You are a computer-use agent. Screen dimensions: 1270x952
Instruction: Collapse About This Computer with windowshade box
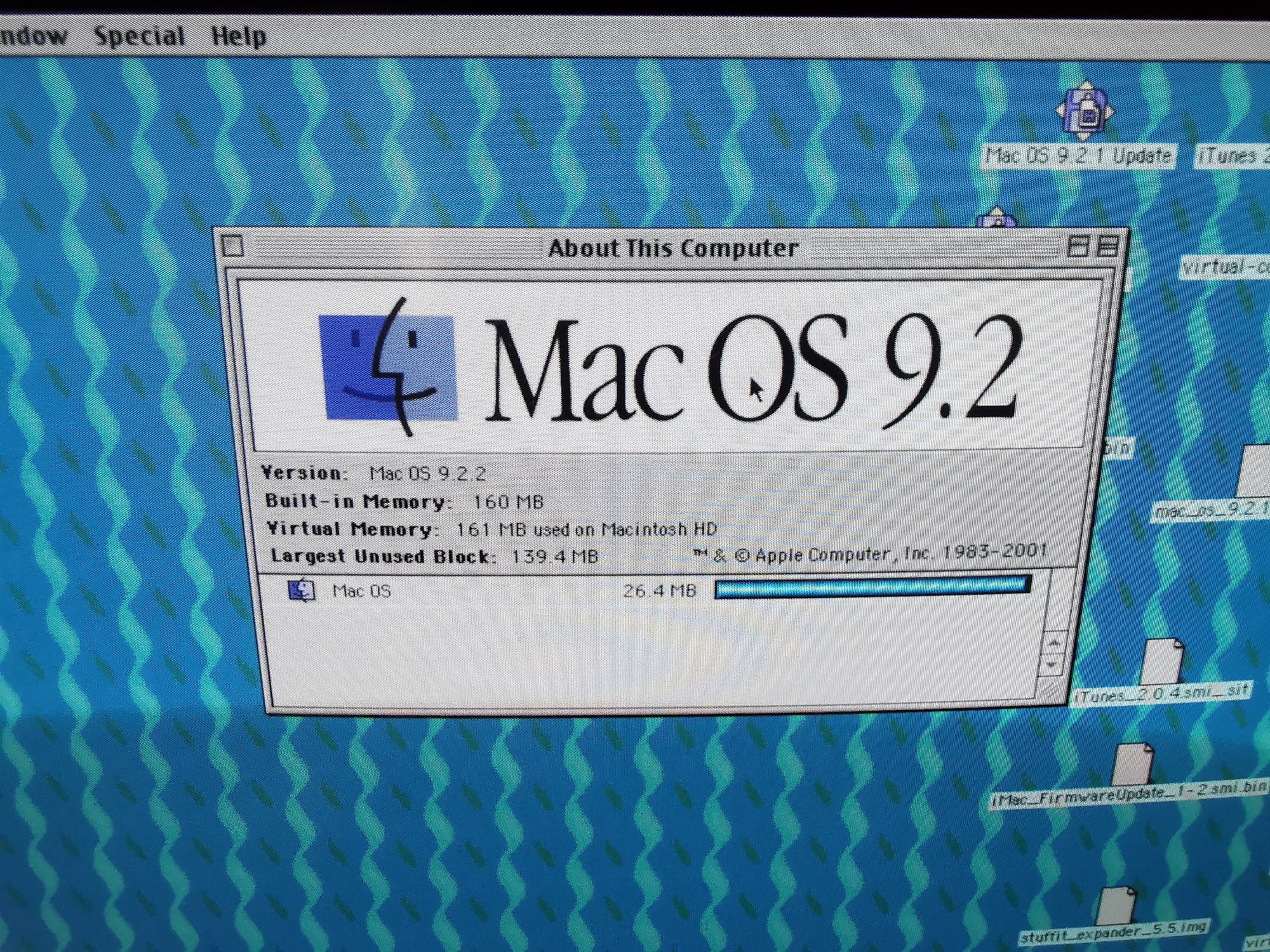[x=1108, y=246]
